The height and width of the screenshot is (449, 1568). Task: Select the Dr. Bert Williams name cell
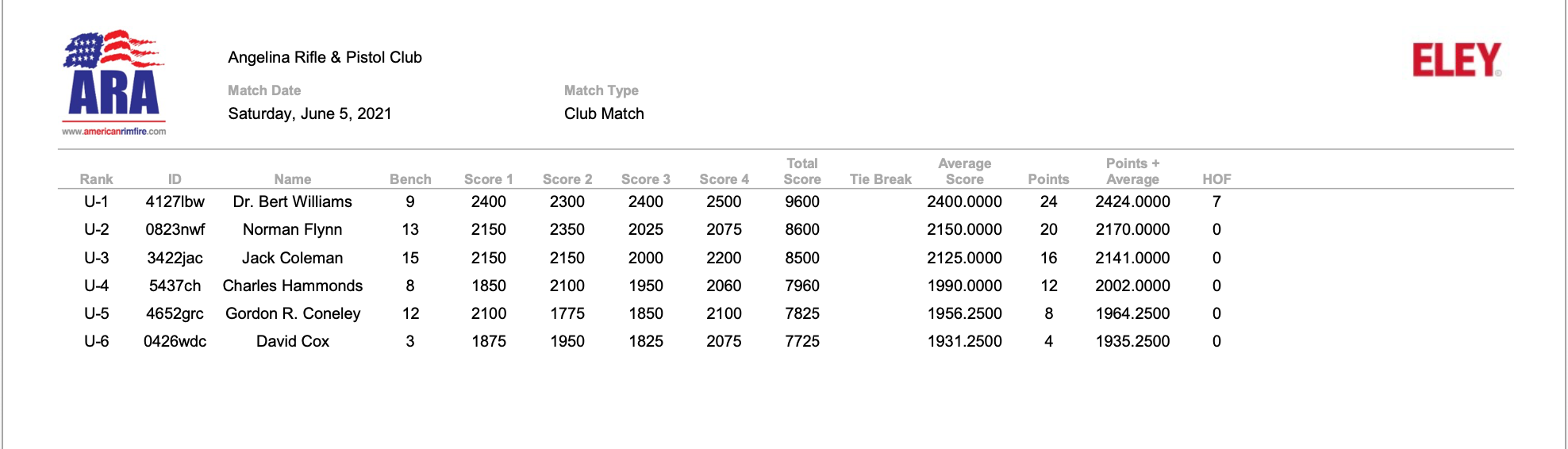pos(292,201)
